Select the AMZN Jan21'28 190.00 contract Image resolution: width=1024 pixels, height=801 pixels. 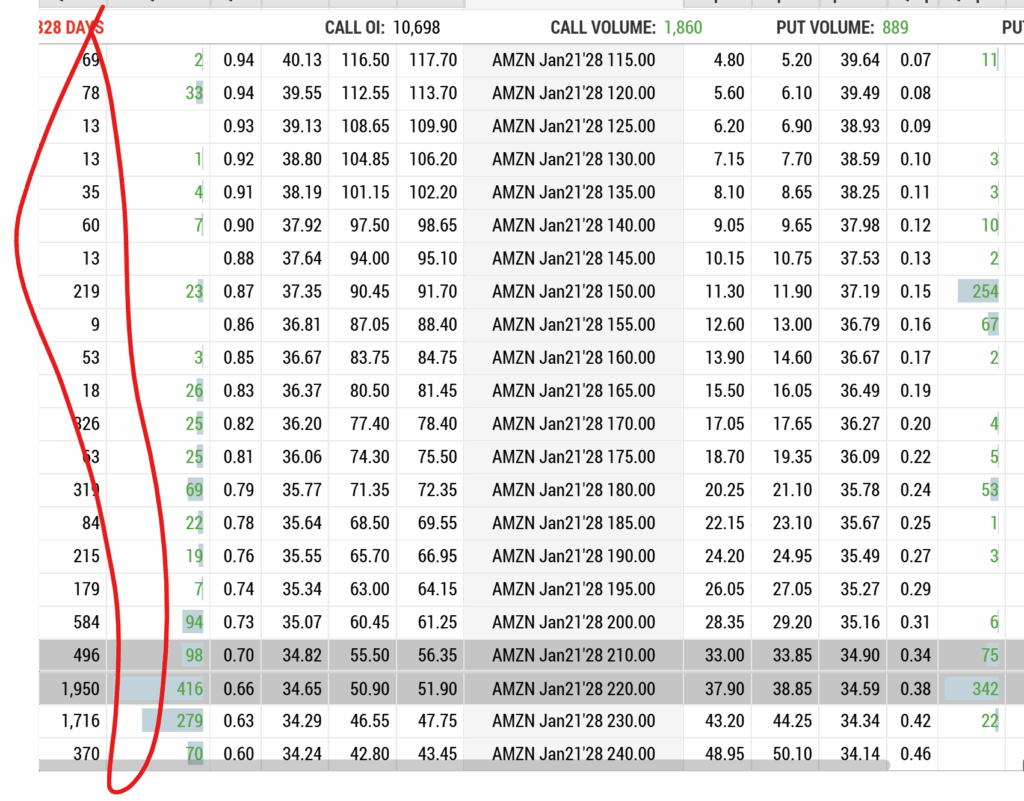pos(573,556)
